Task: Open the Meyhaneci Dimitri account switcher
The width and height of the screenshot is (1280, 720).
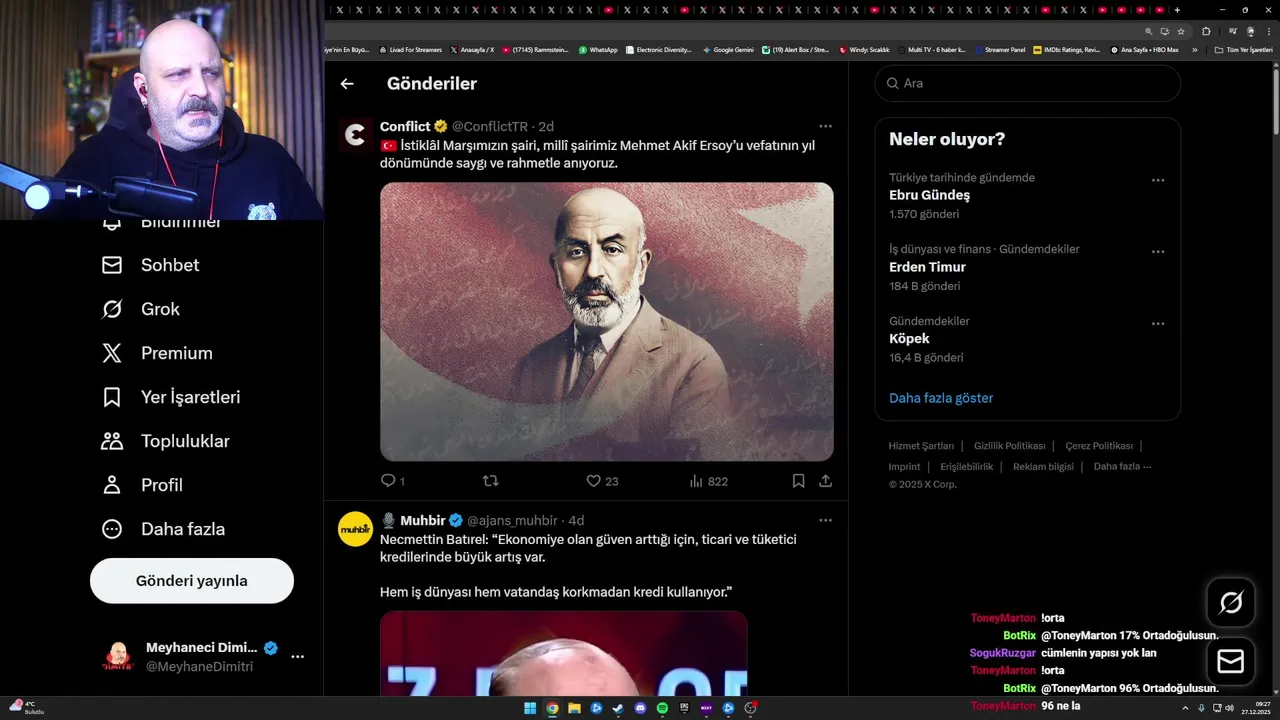Action: (192, 657)
